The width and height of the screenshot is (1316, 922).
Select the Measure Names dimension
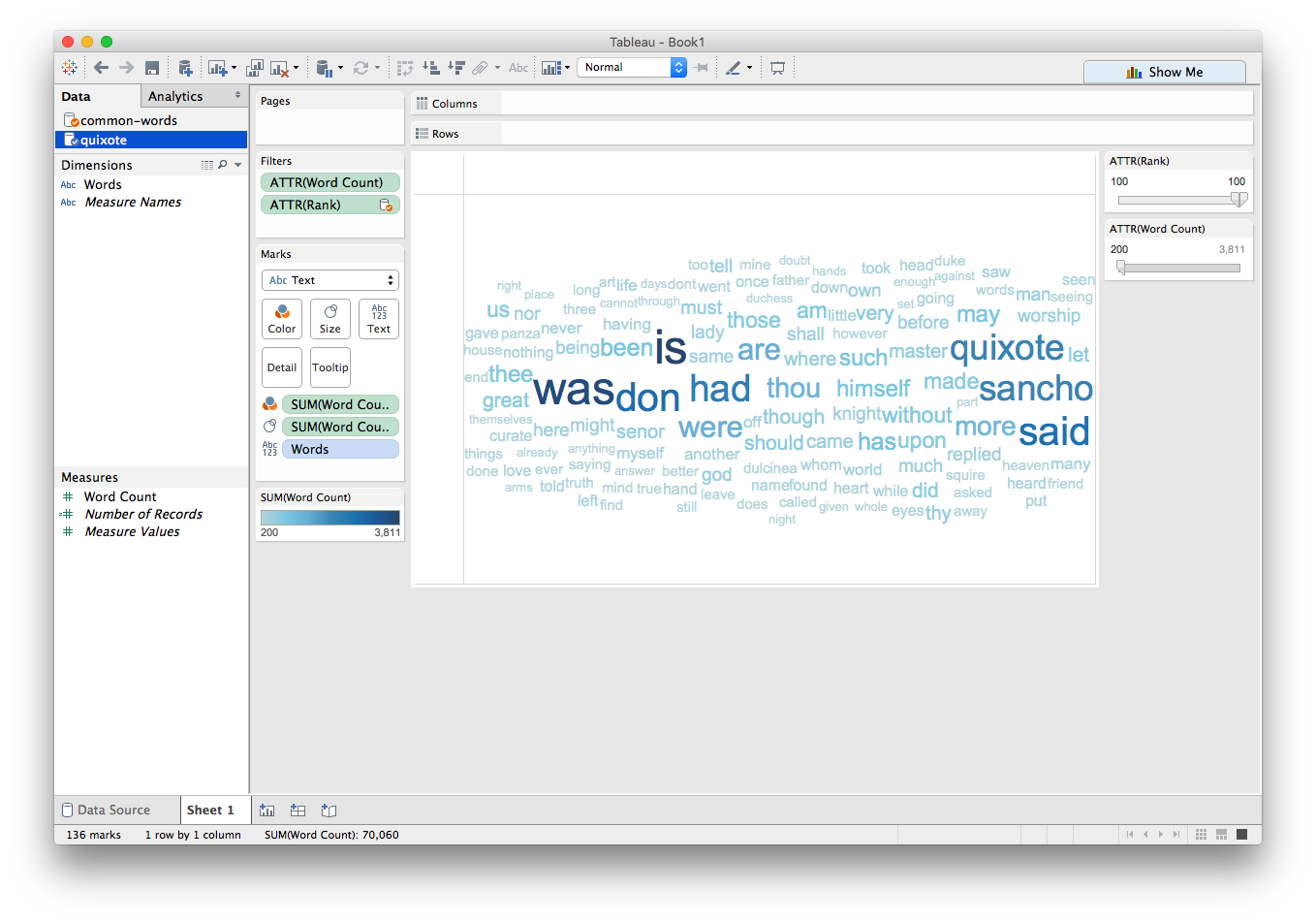[133, 202]
